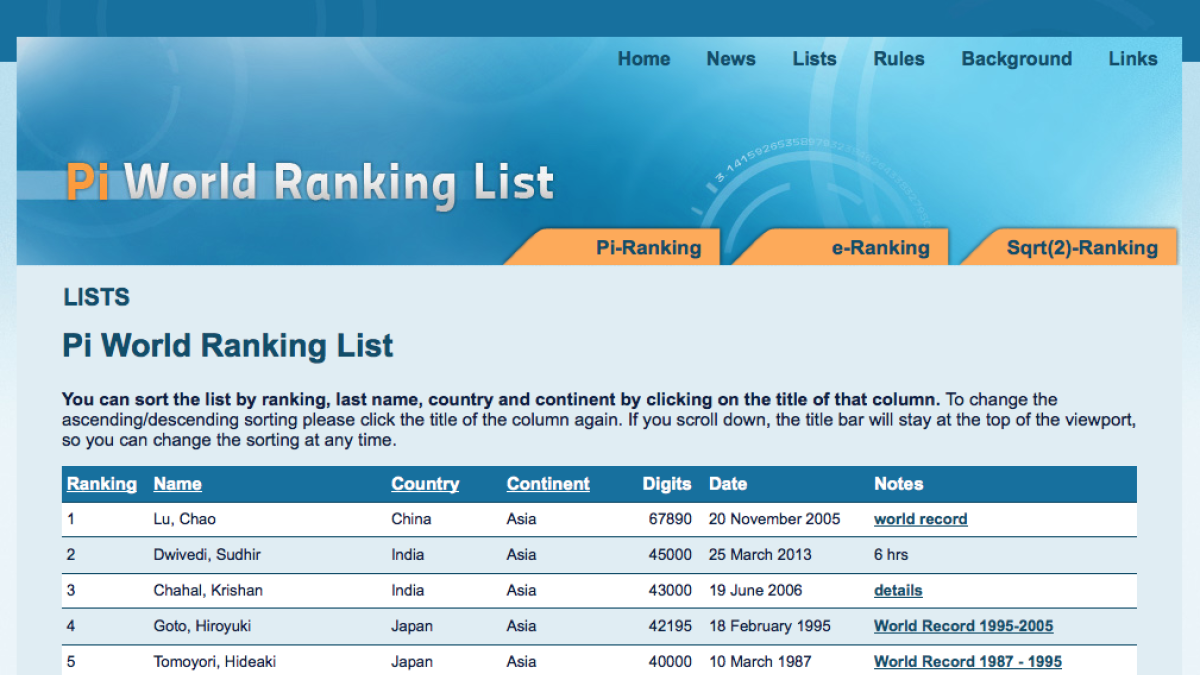Image resolution: width=1200 pixels, height=675 pixels.
Task: Select Lists in the navigation bar
Action: (813, 59)
